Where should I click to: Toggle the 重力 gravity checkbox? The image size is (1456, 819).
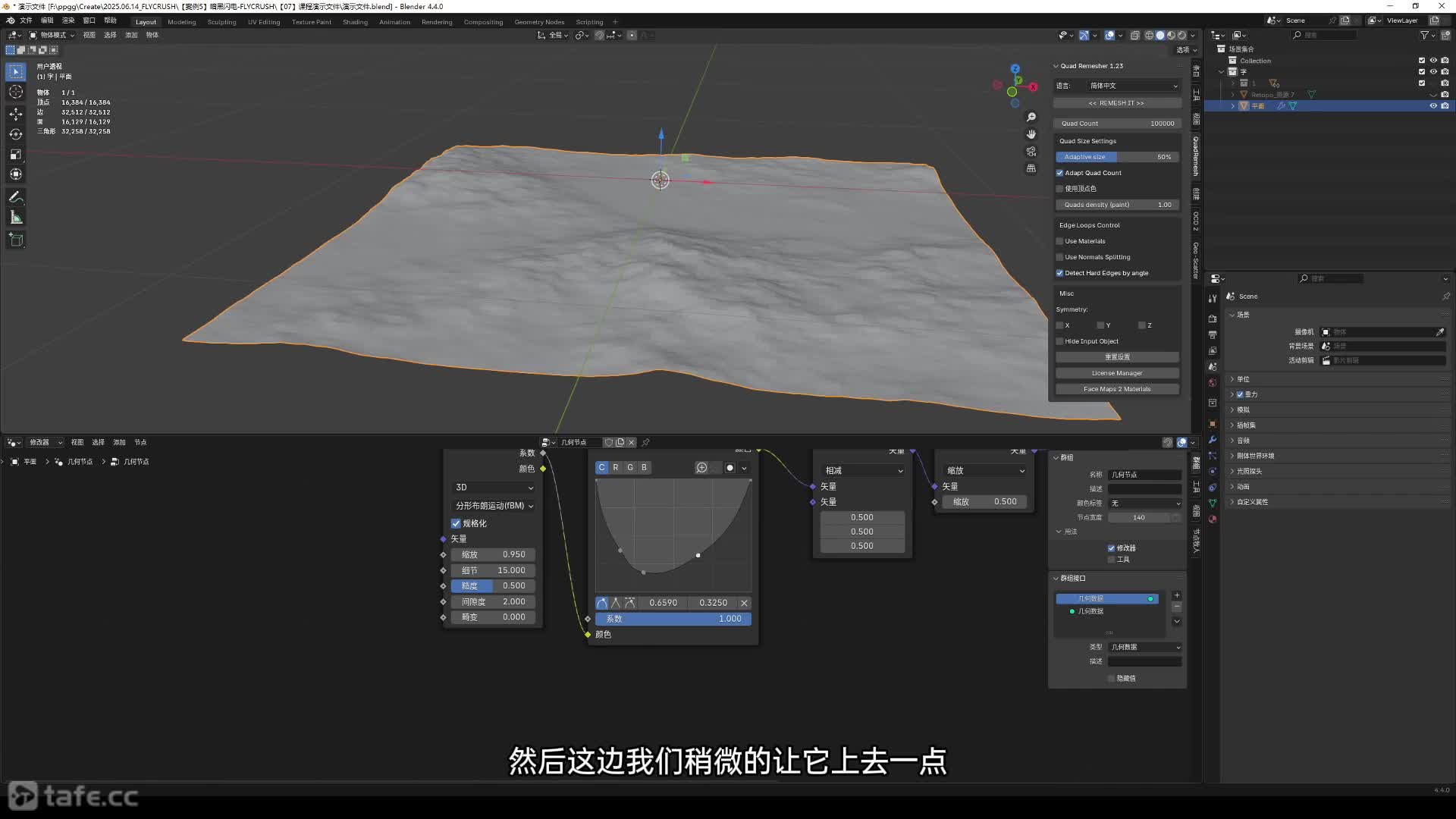click(x=1240, y=394)
